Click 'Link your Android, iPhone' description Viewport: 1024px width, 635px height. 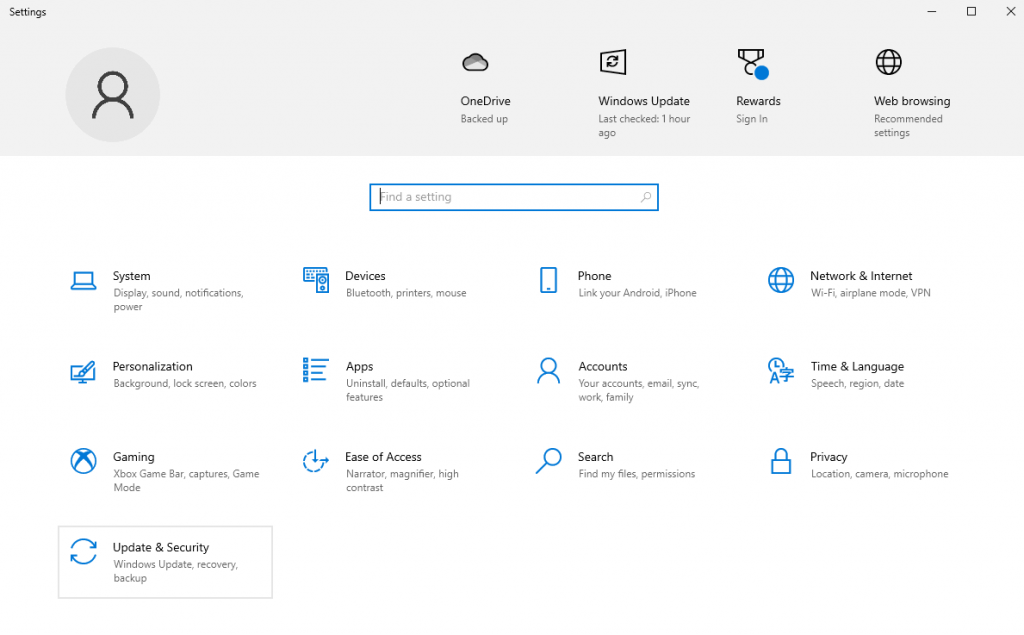click(x=637, y=293)
